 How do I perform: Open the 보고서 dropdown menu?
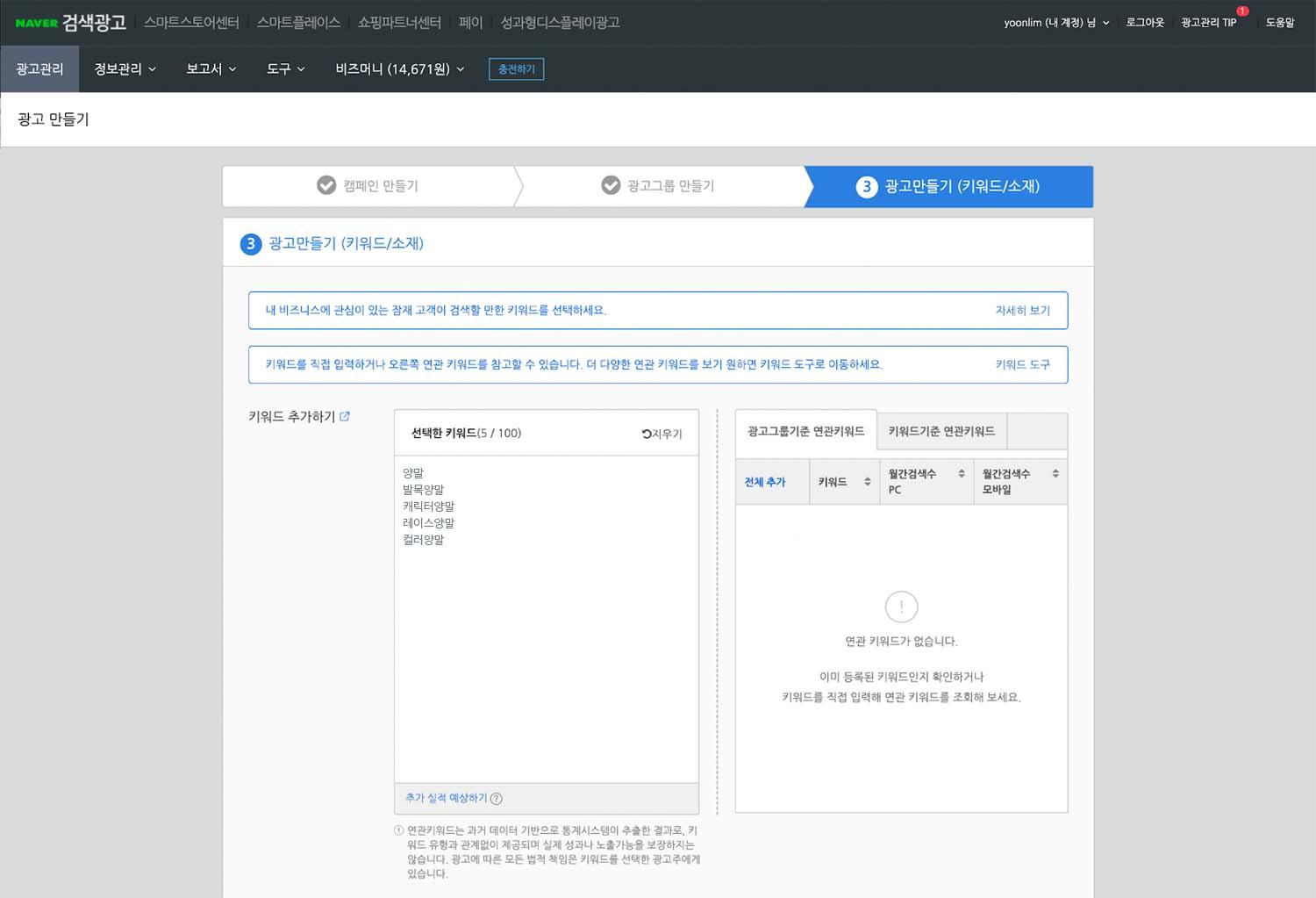click(x=211, y=69)
